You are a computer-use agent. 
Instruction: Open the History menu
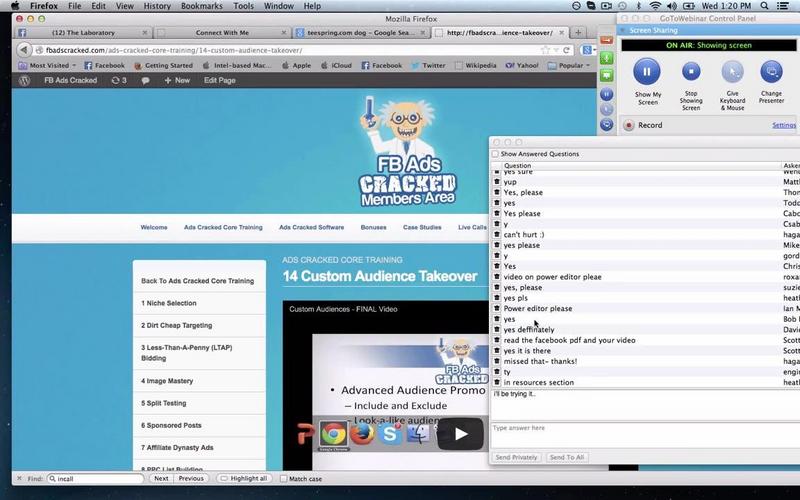coord(157,6)
